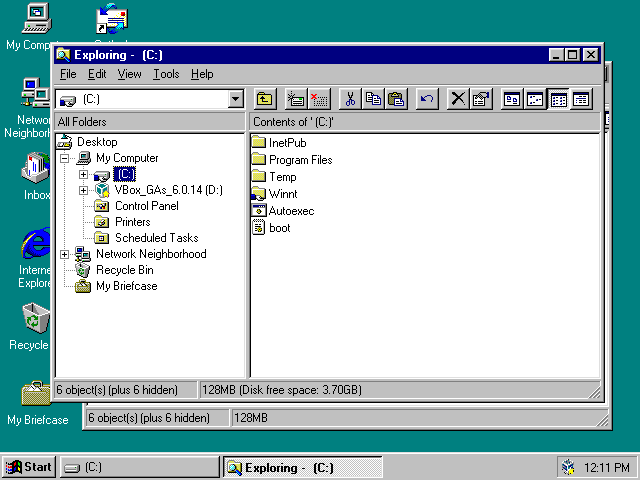
Task: Click the 6 object(s) status text in Exploring window
Action: point(117,390)
